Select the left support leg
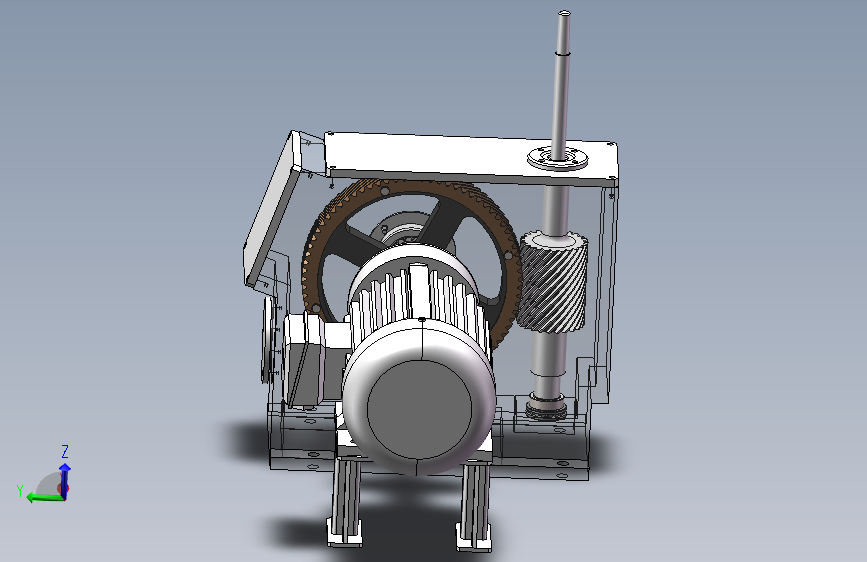Viewport: 867px width, 562px height. pyautogui.click(x=346, y=502)
